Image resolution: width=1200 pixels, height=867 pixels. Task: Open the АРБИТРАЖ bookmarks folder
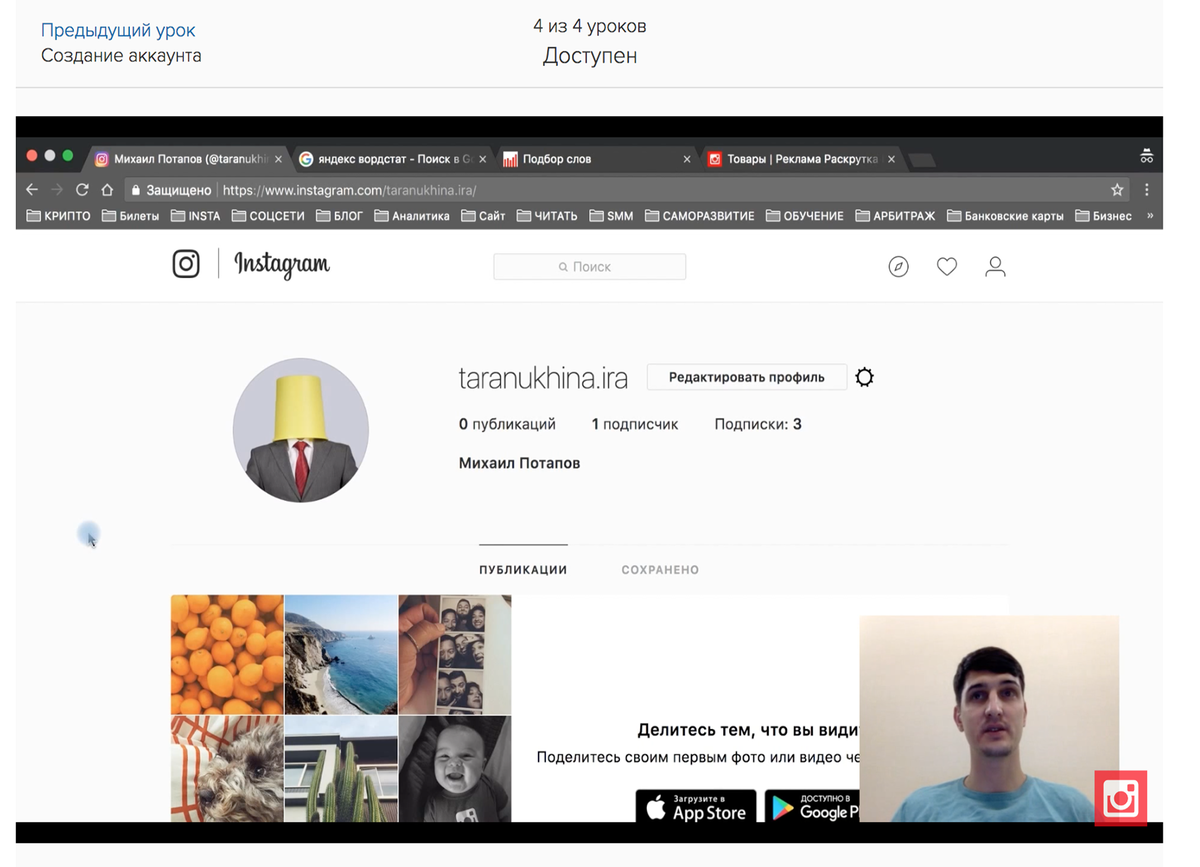point(896,216)
